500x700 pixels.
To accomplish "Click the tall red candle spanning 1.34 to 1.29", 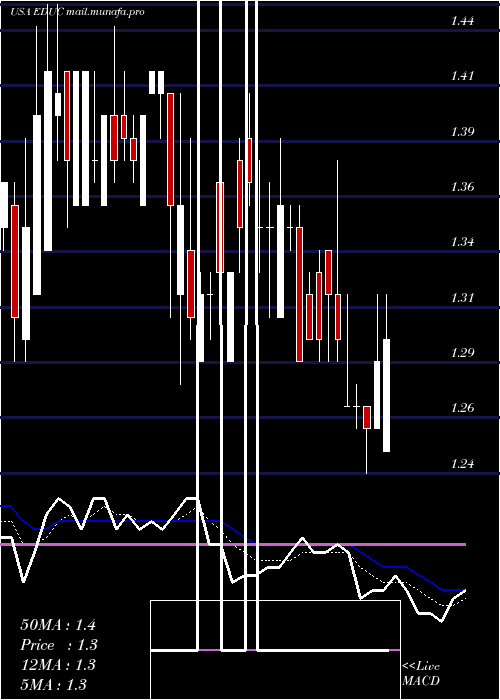I will 299,294.
